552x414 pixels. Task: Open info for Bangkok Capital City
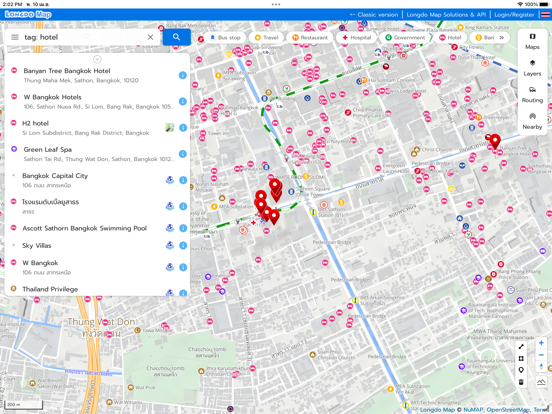tap(183, 180)
